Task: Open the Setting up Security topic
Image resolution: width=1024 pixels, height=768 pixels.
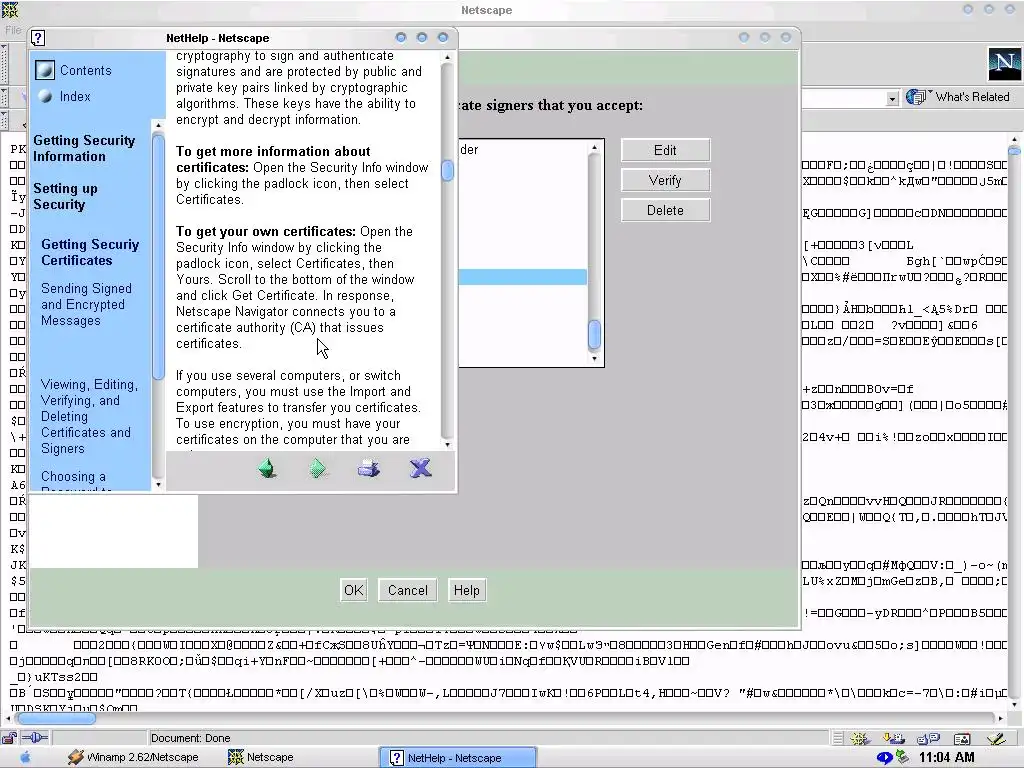Action: click(65, 197)
